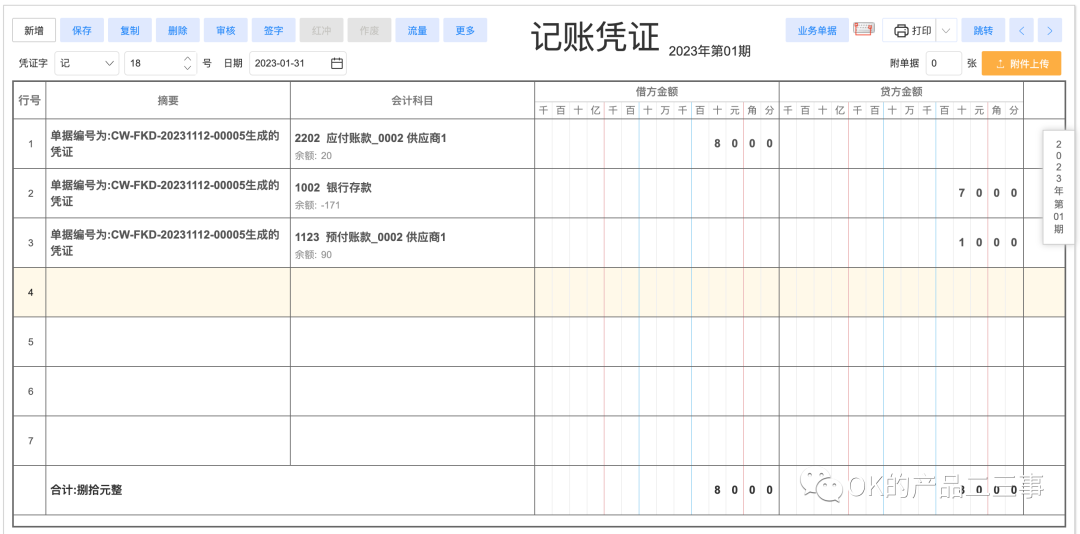Open the 凭证字 记 dropdown
The image size is (1080, 534).
tap(87, 63)
